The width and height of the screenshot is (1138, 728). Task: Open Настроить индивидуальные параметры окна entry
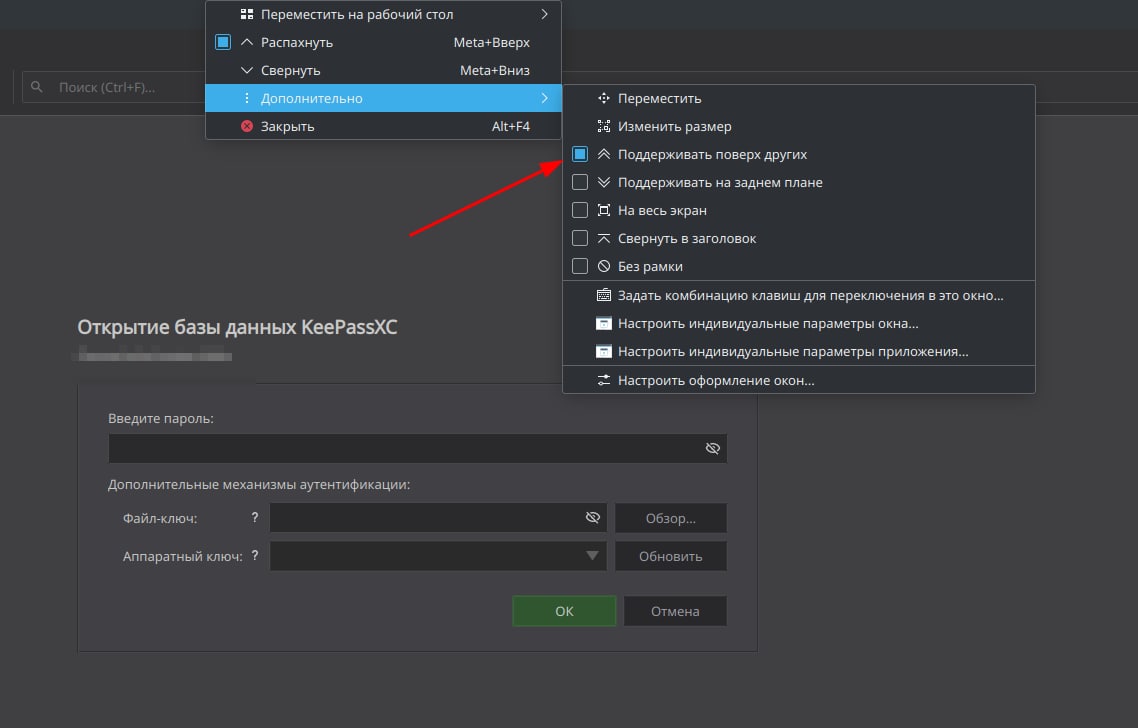[x=798, y=324]
